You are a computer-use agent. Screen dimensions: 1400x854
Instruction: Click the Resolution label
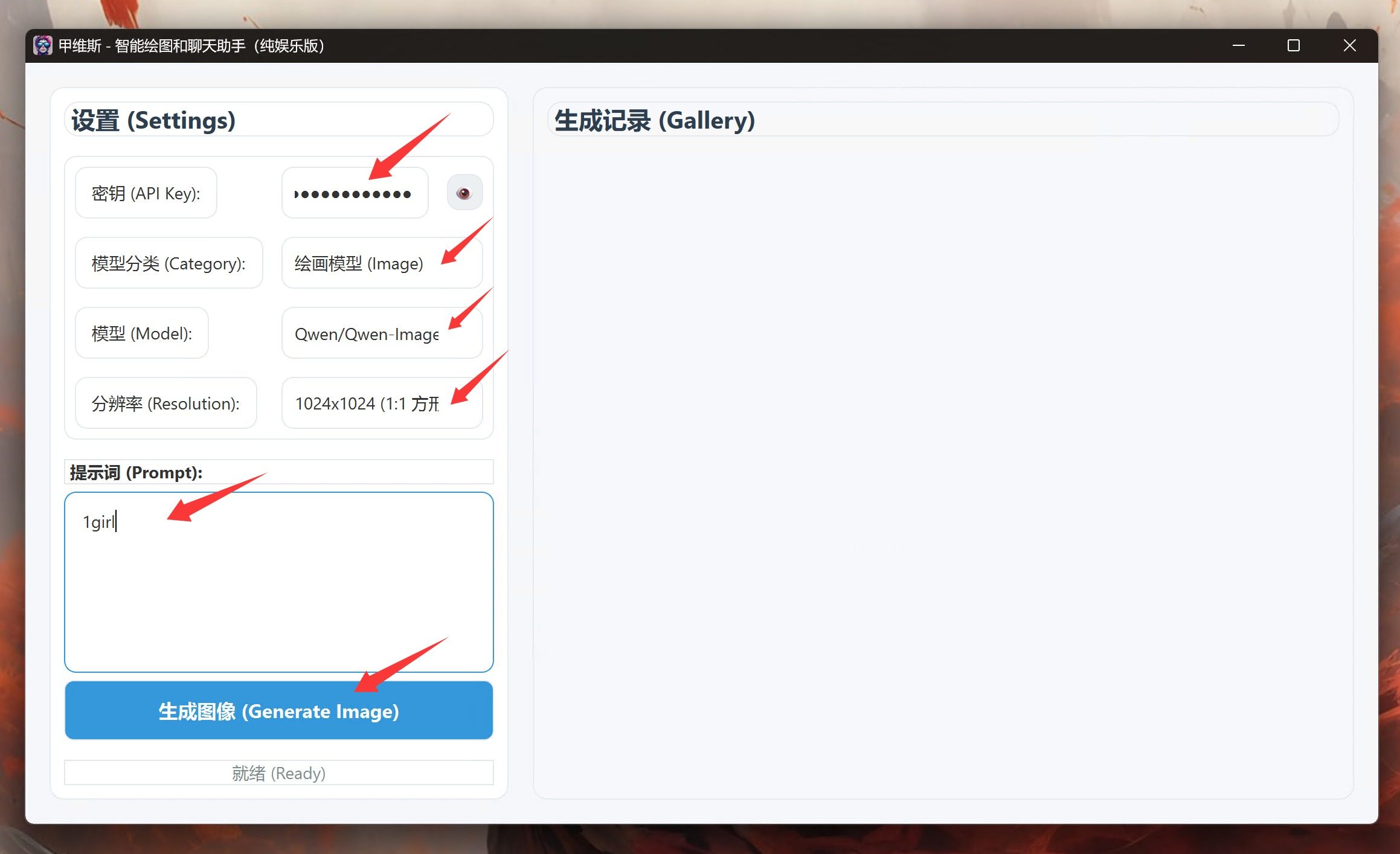pos(165,403)
